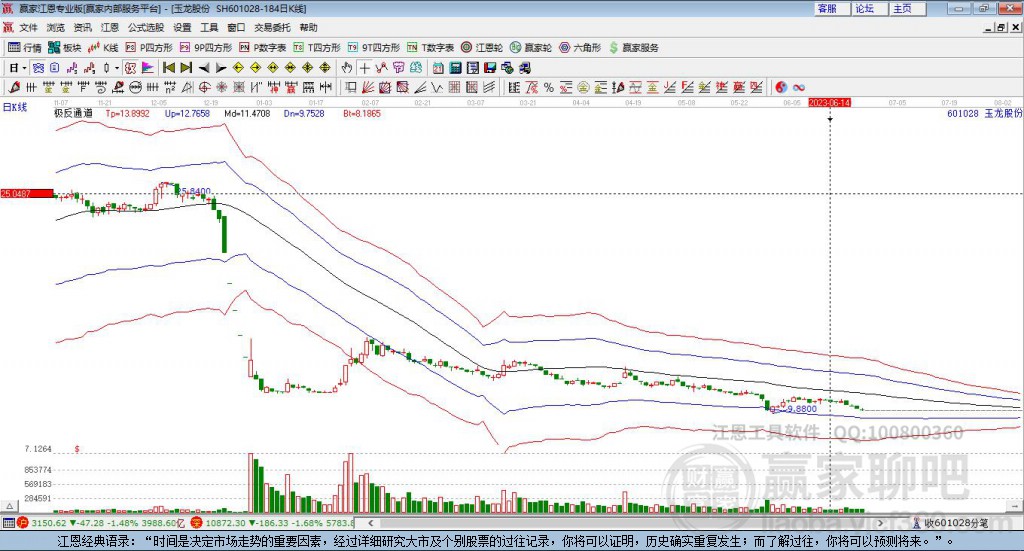Toggle the 行情 quotes view
Viewport: 1024px width, 551px height.
(x=25, y=48)
